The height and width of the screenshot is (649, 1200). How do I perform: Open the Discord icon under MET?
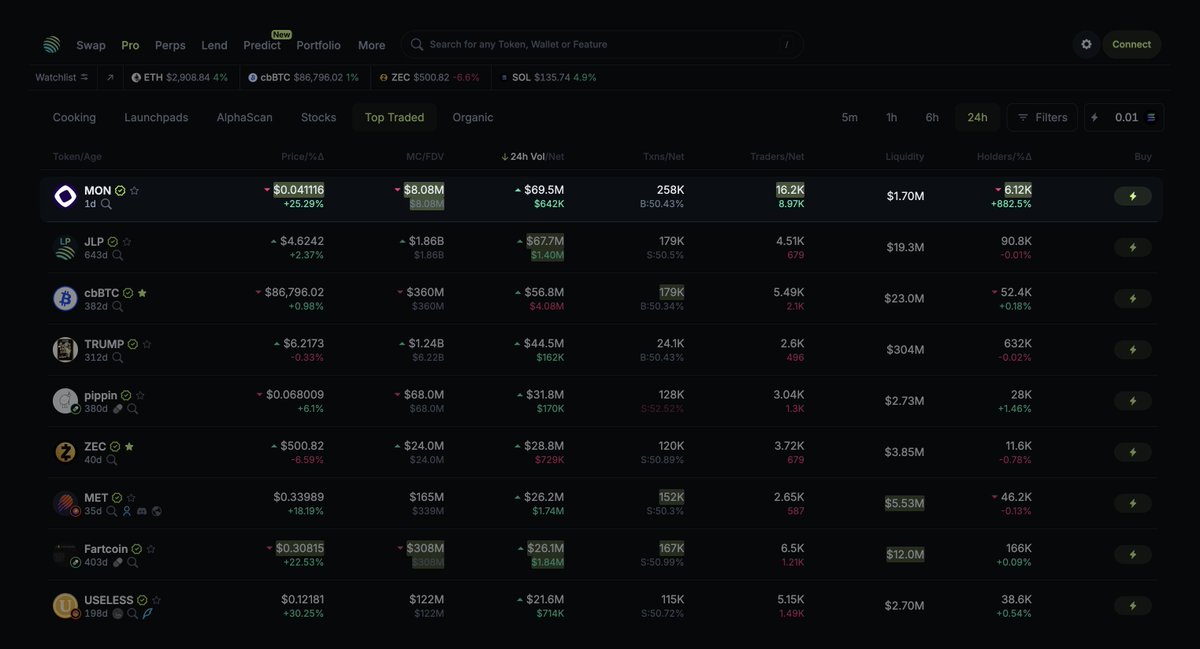coord(141,511)
